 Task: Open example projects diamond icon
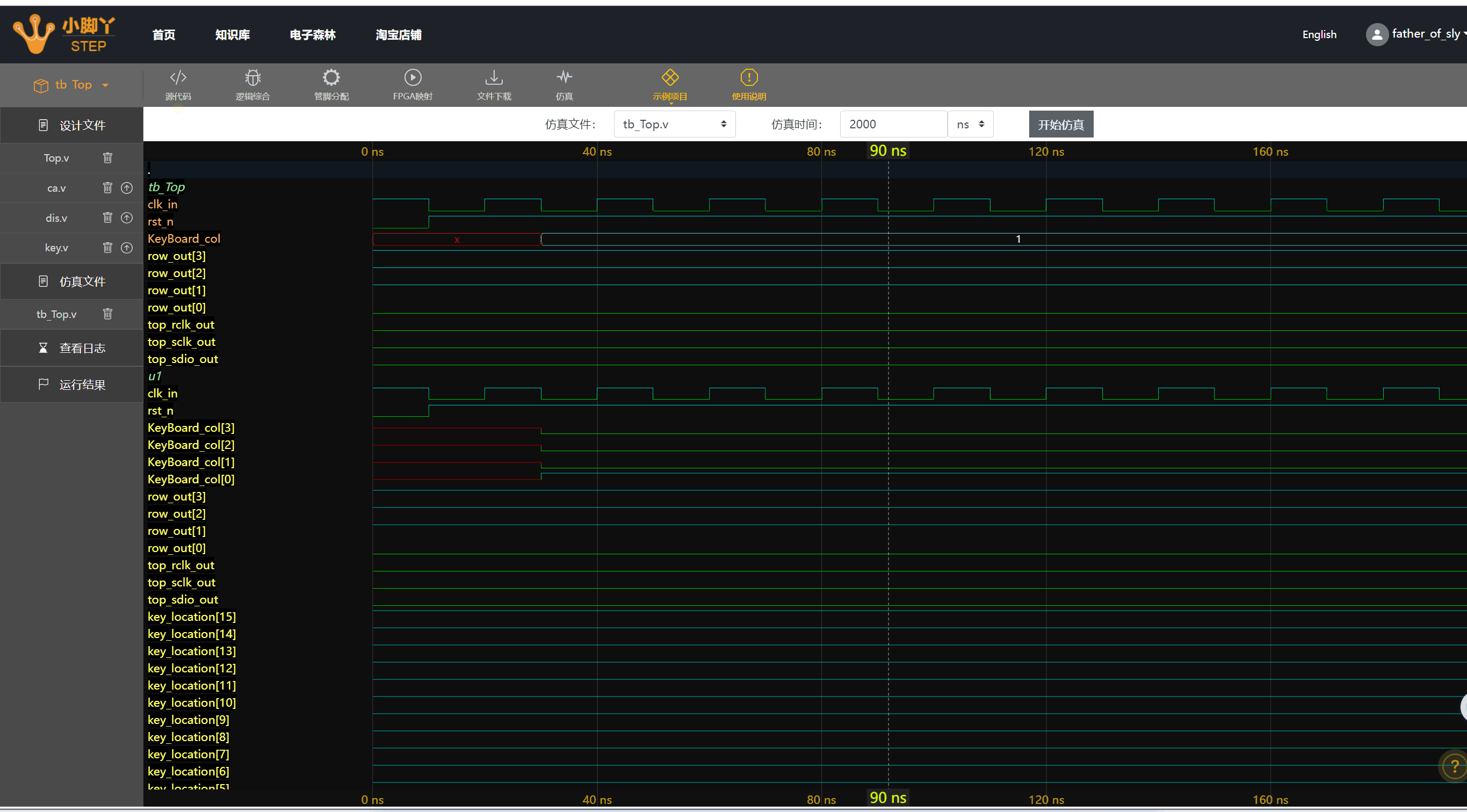click(x=670, y=77)
